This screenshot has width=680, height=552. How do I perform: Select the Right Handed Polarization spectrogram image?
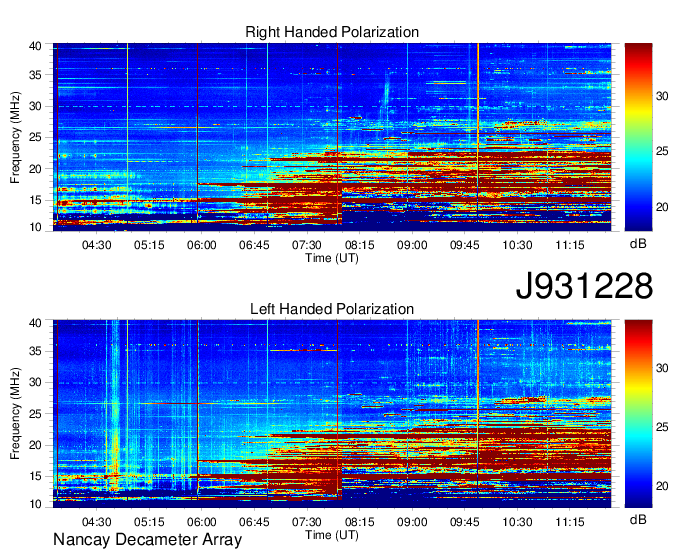[x=332, y=137]
